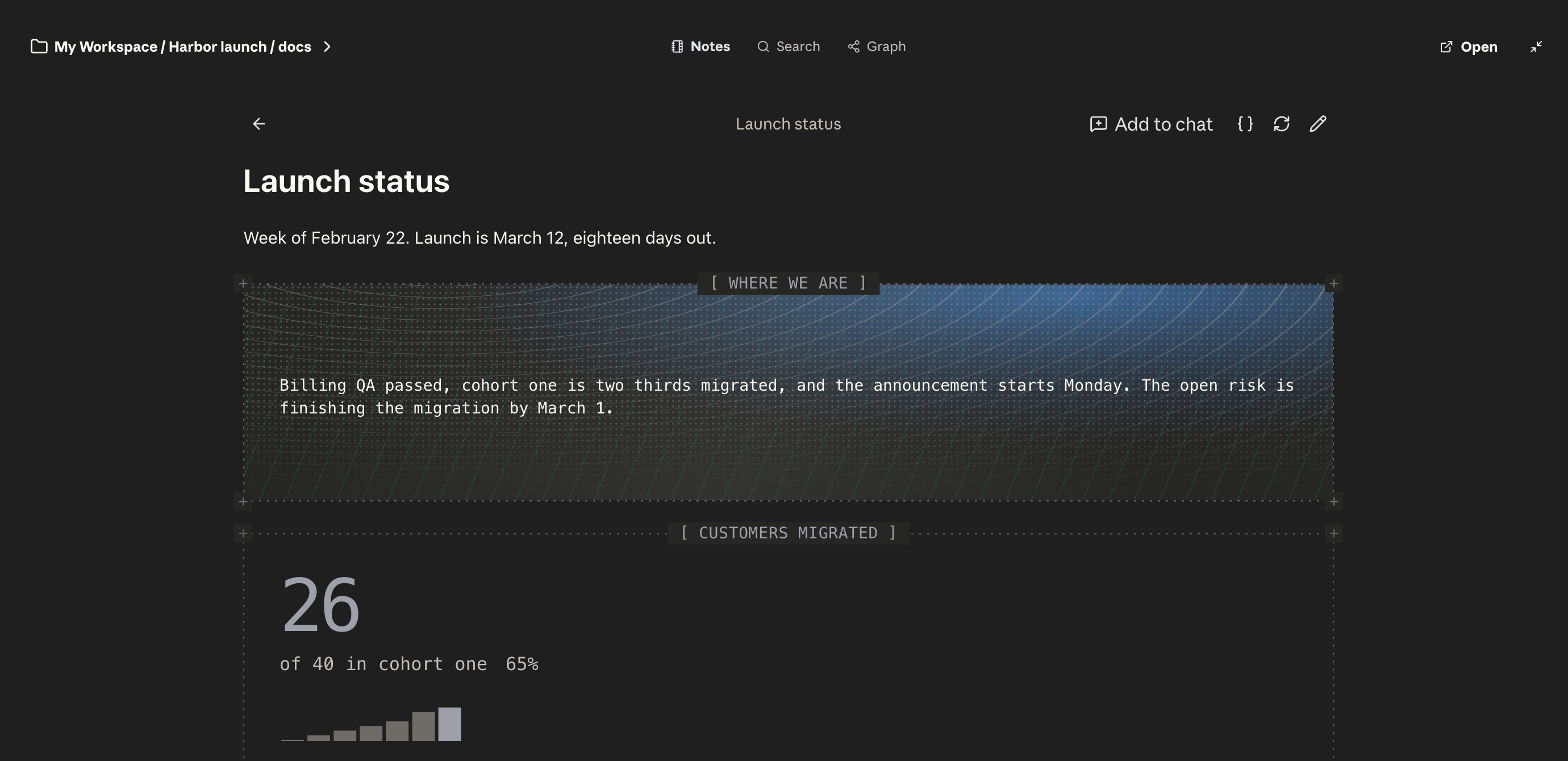Image resolution: width=1568 pixels, height=761 pixels.
Task: Click the back arrow beside Launch status
Action: click(x=258, y=124)
